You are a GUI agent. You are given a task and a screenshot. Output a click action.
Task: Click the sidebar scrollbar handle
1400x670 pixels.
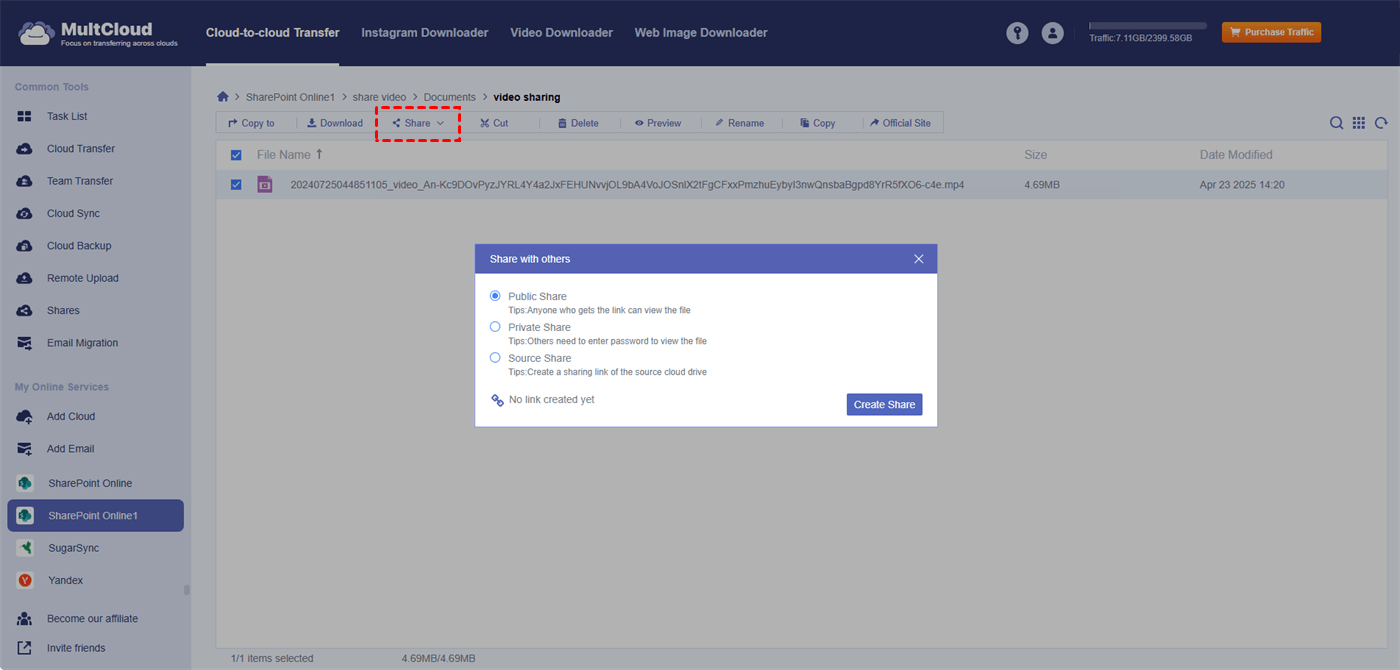[x=187, y=590]
